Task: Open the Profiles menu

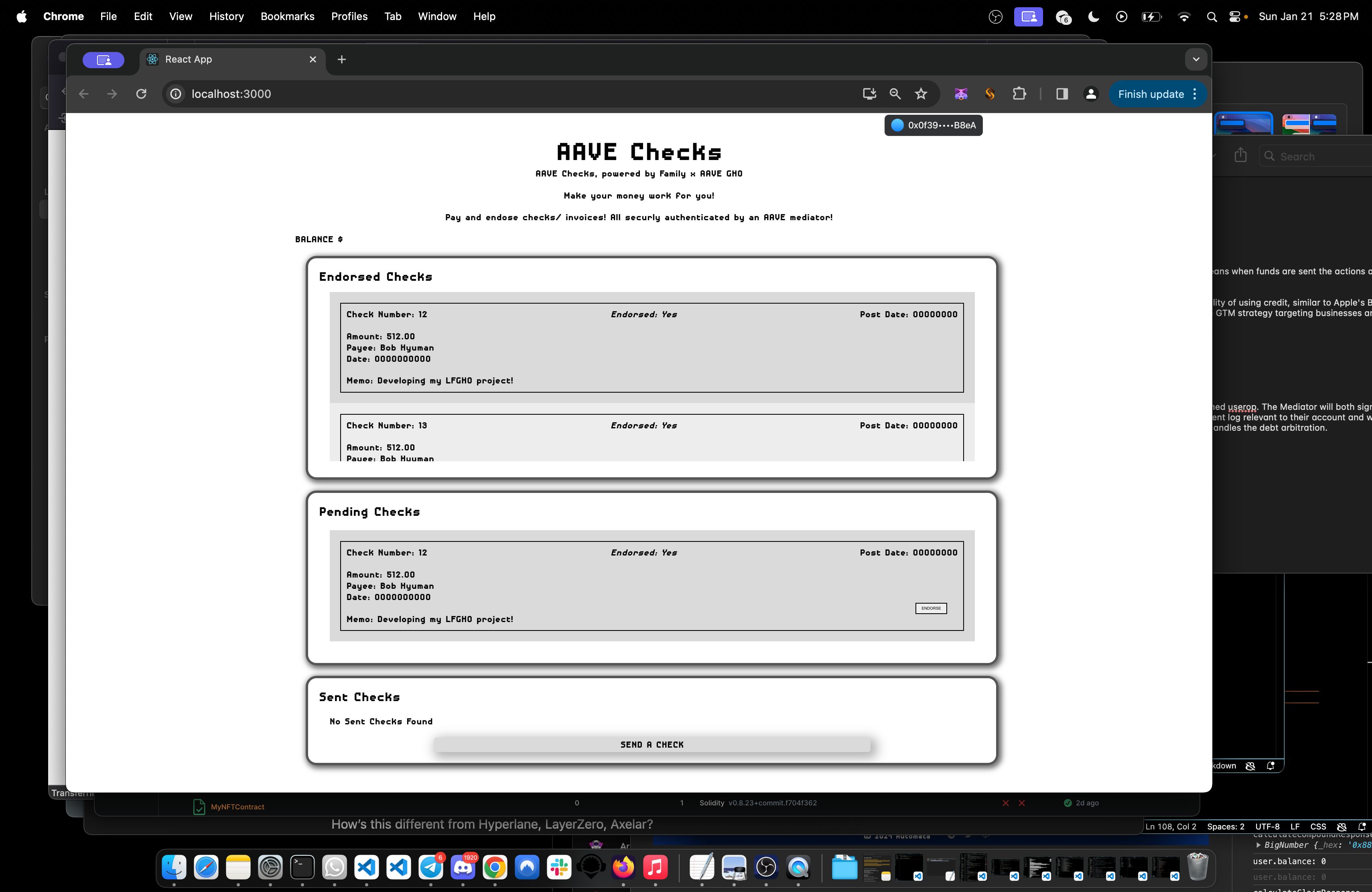Action: pyautogui.click(x=349, y=17)
